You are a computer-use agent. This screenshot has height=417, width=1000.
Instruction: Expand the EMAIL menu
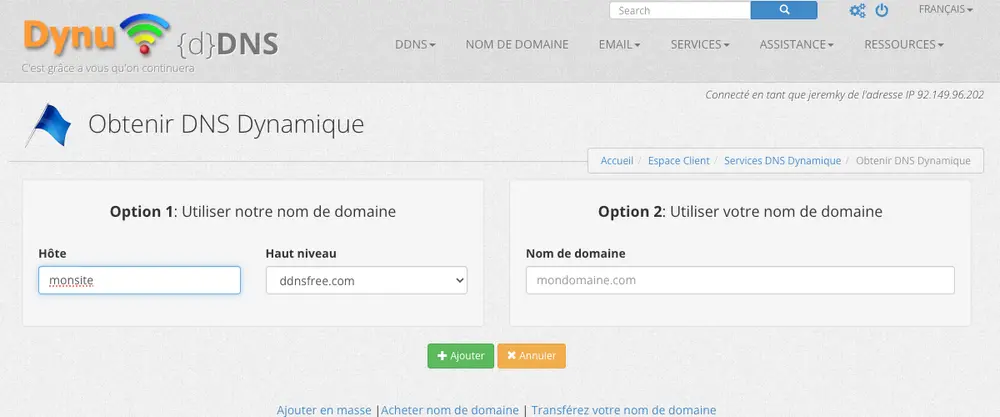click(619, 45)
